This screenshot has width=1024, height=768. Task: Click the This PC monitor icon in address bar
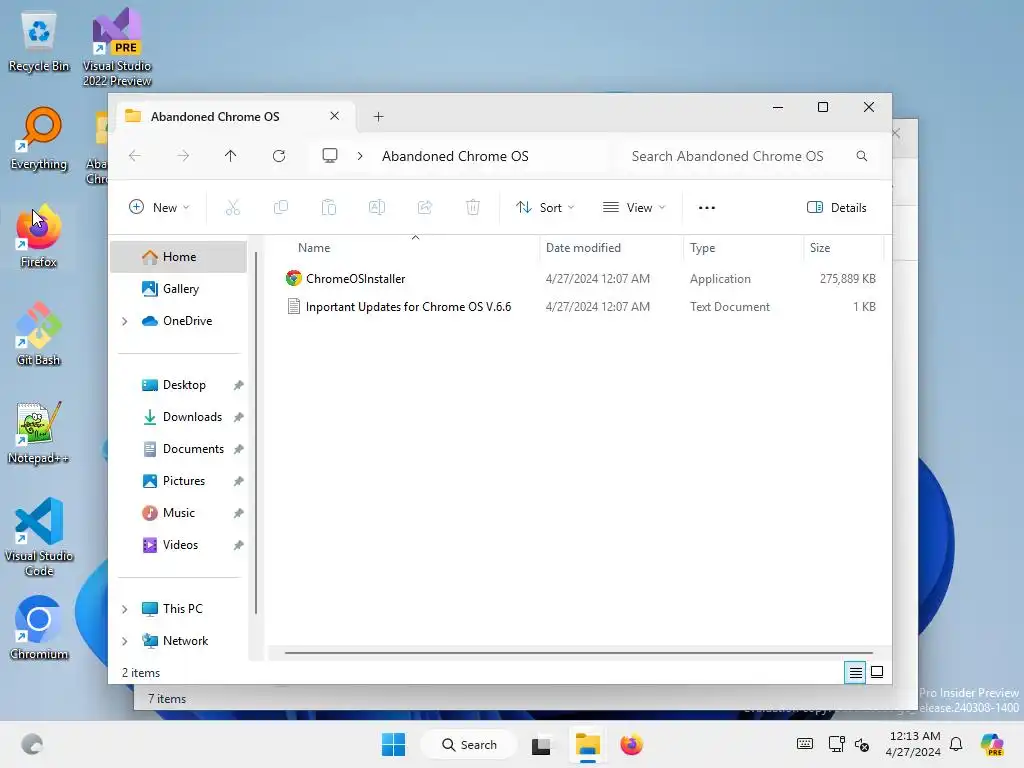tap(330, 155)
